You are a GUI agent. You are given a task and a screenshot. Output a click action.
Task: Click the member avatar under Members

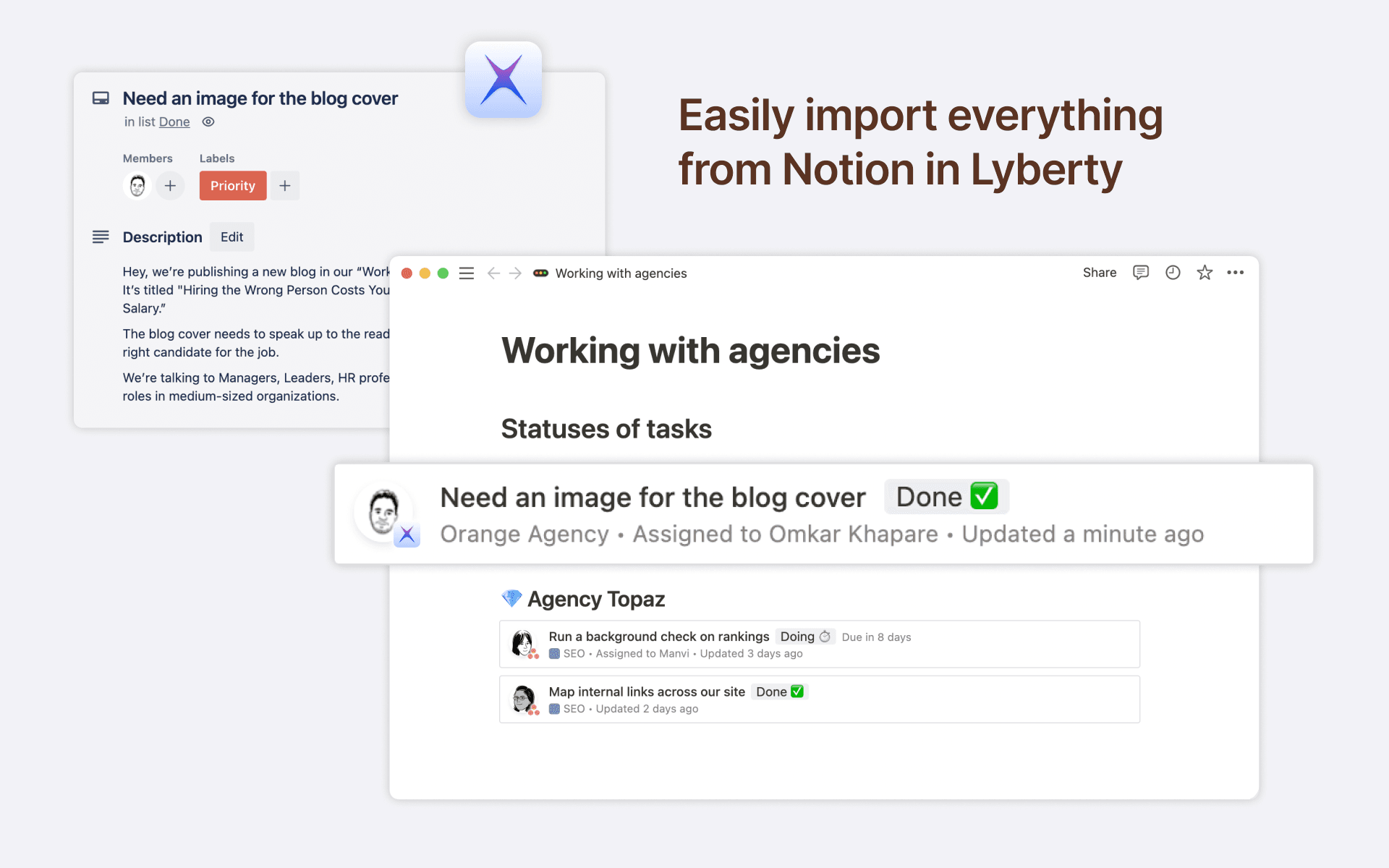point(137,186)
